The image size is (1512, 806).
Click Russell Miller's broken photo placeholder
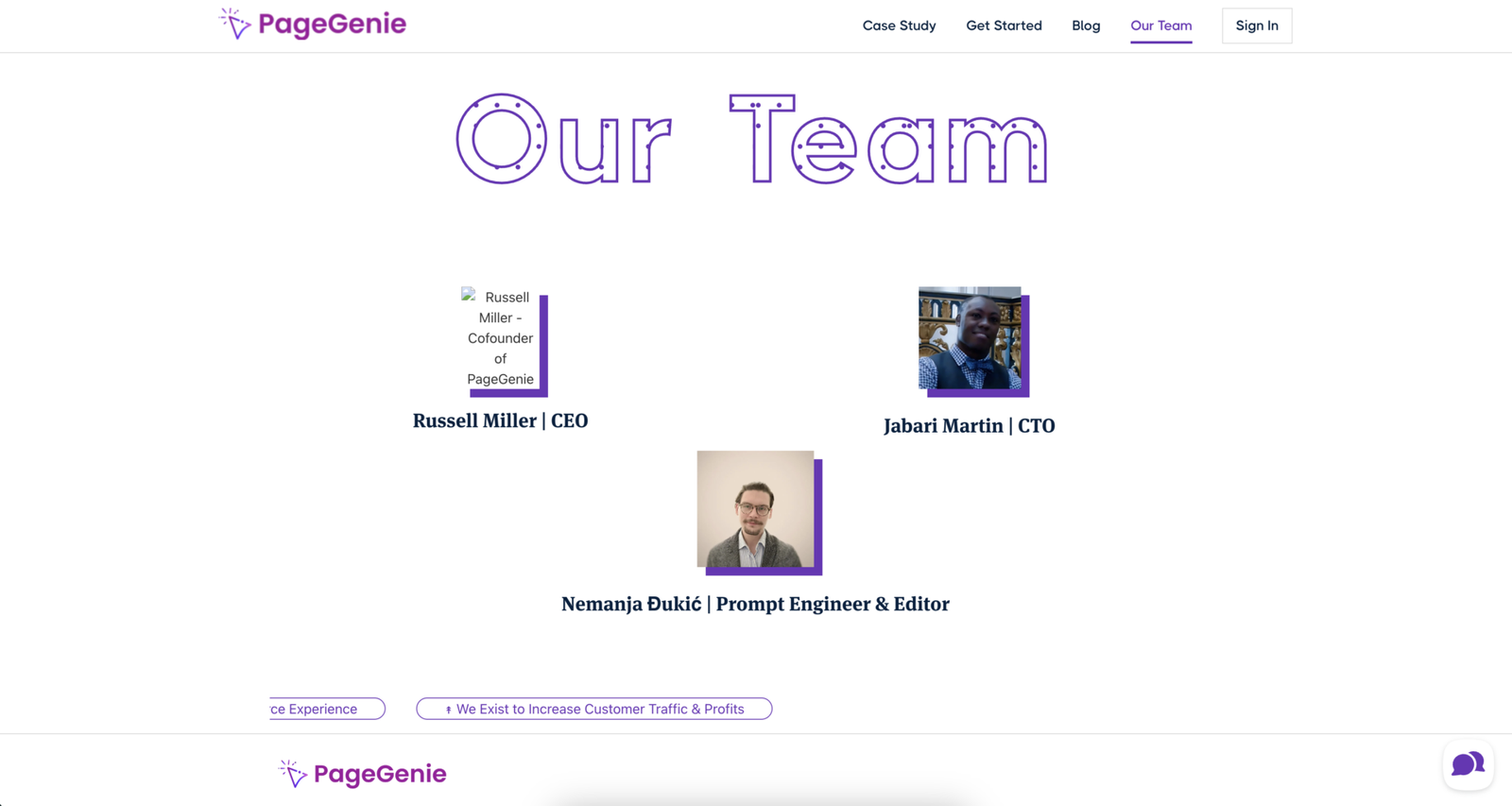coord(500,337)
